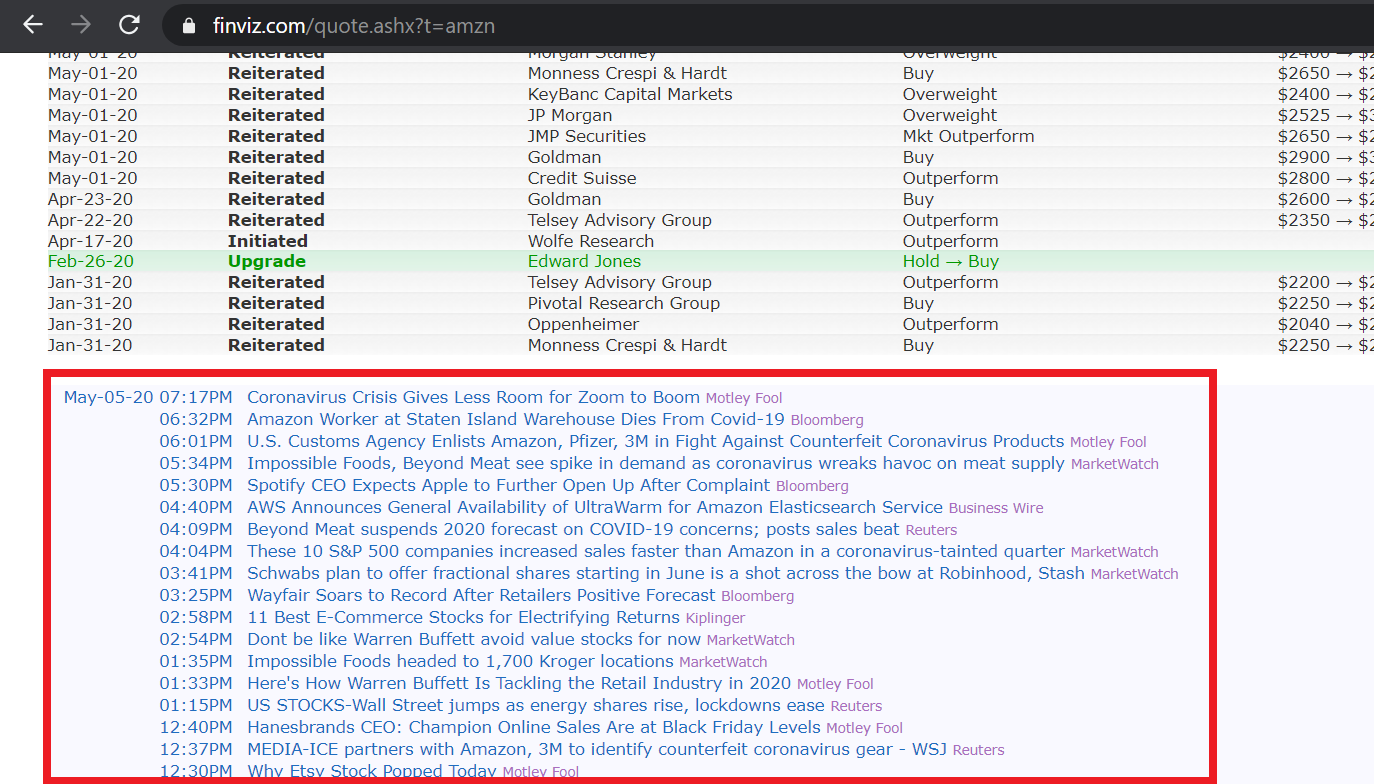Image resolution: width=1374 pixels, height=784 pixels.
Task: Click the Apr-23-20 date cell
Action: [x=90, y=199]
